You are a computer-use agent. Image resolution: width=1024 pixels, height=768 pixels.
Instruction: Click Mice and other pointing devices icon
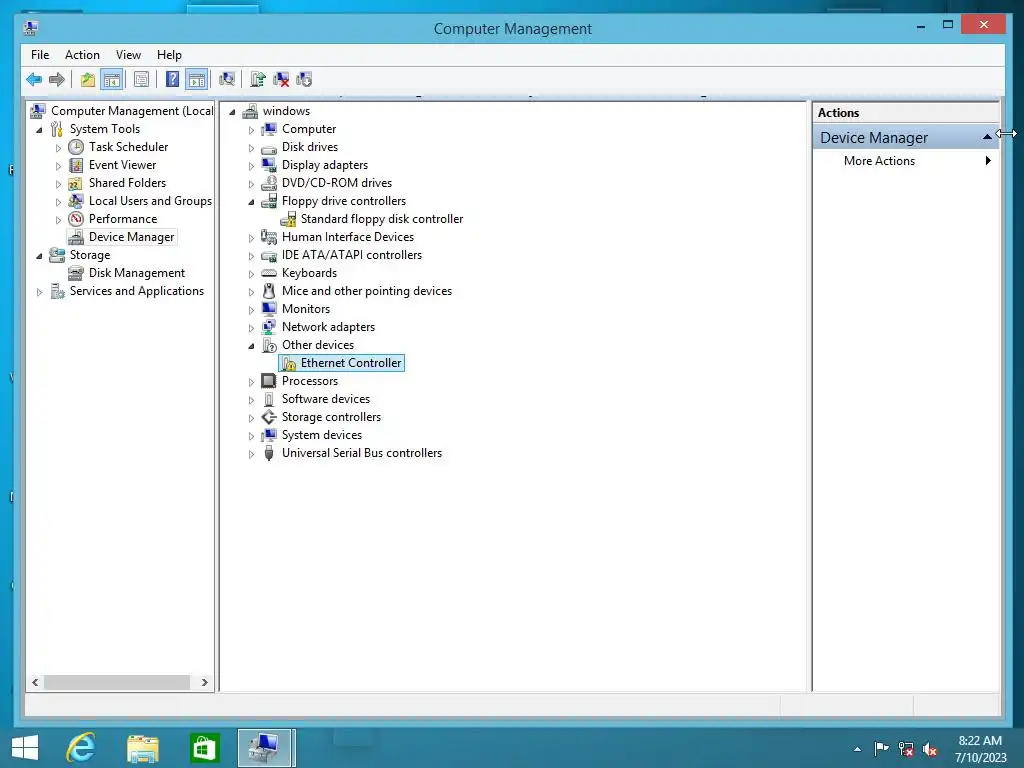coord(268,291)
